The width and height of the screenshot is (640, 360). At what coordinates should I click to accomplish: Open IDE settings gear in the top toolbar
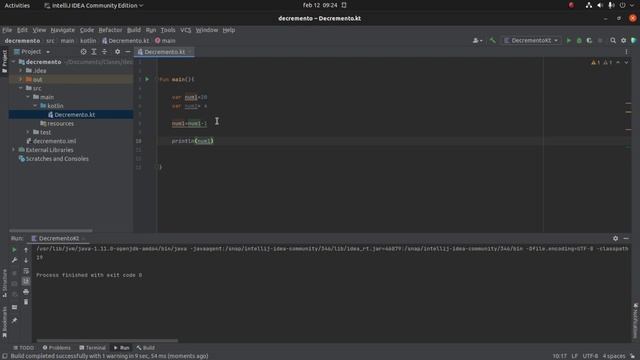pos(623,40)
